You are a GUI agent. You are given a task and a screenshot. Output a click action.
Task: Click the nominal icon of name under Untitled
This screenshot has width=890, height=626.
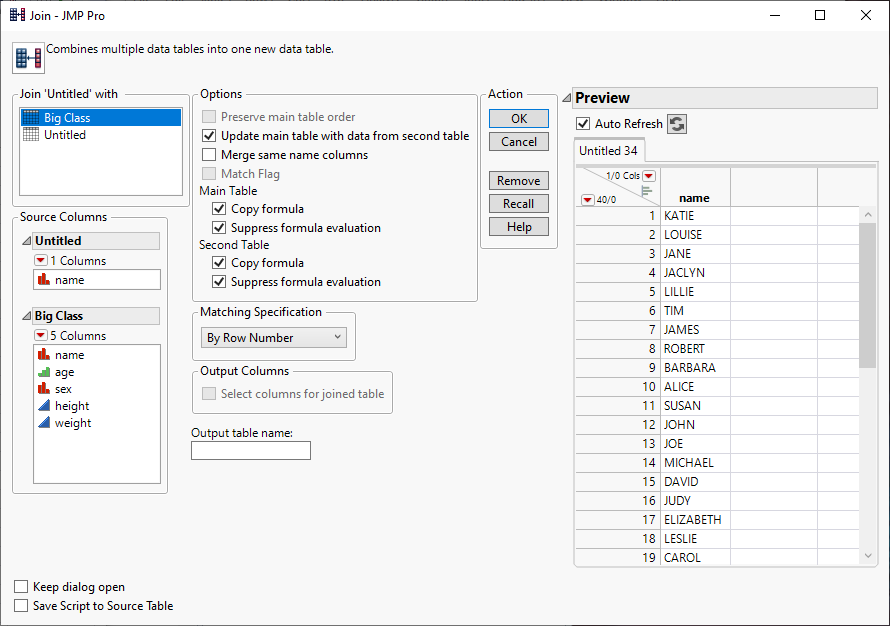[44, 279]
